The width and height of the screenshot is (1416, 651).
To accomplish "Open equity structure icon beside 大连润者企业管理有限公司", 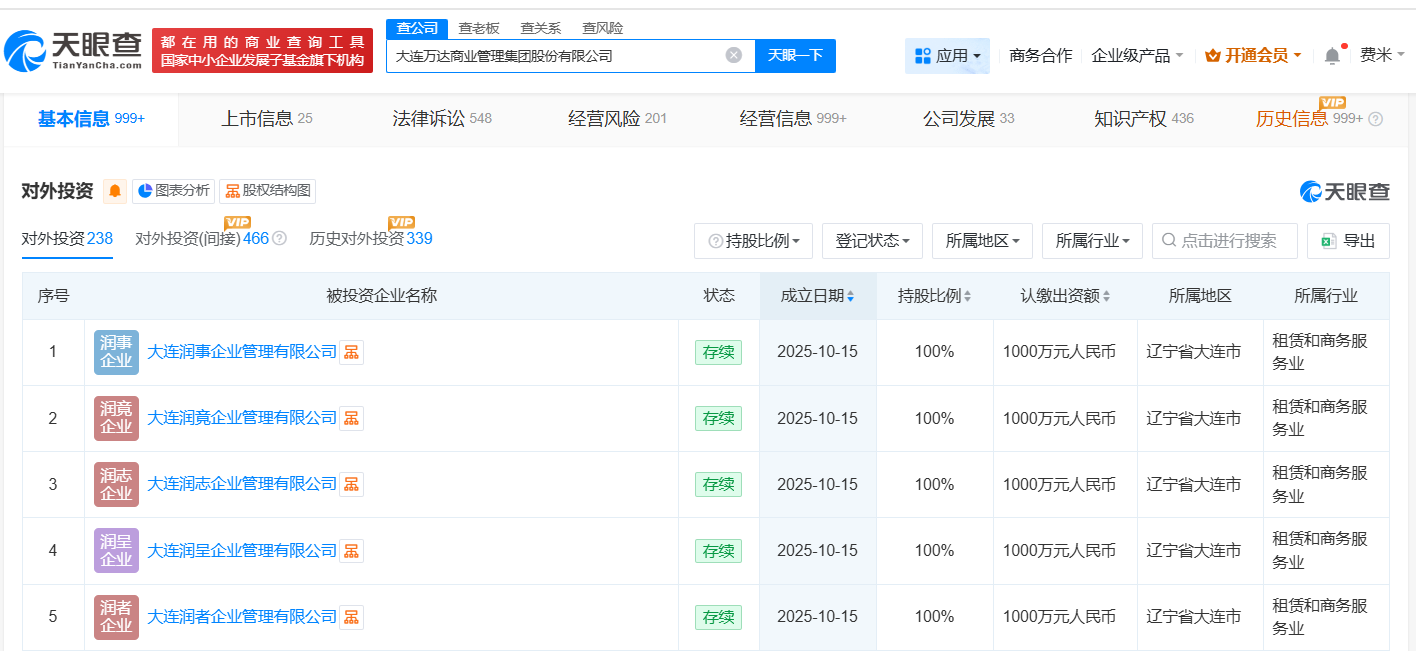I will pos(351,616).
